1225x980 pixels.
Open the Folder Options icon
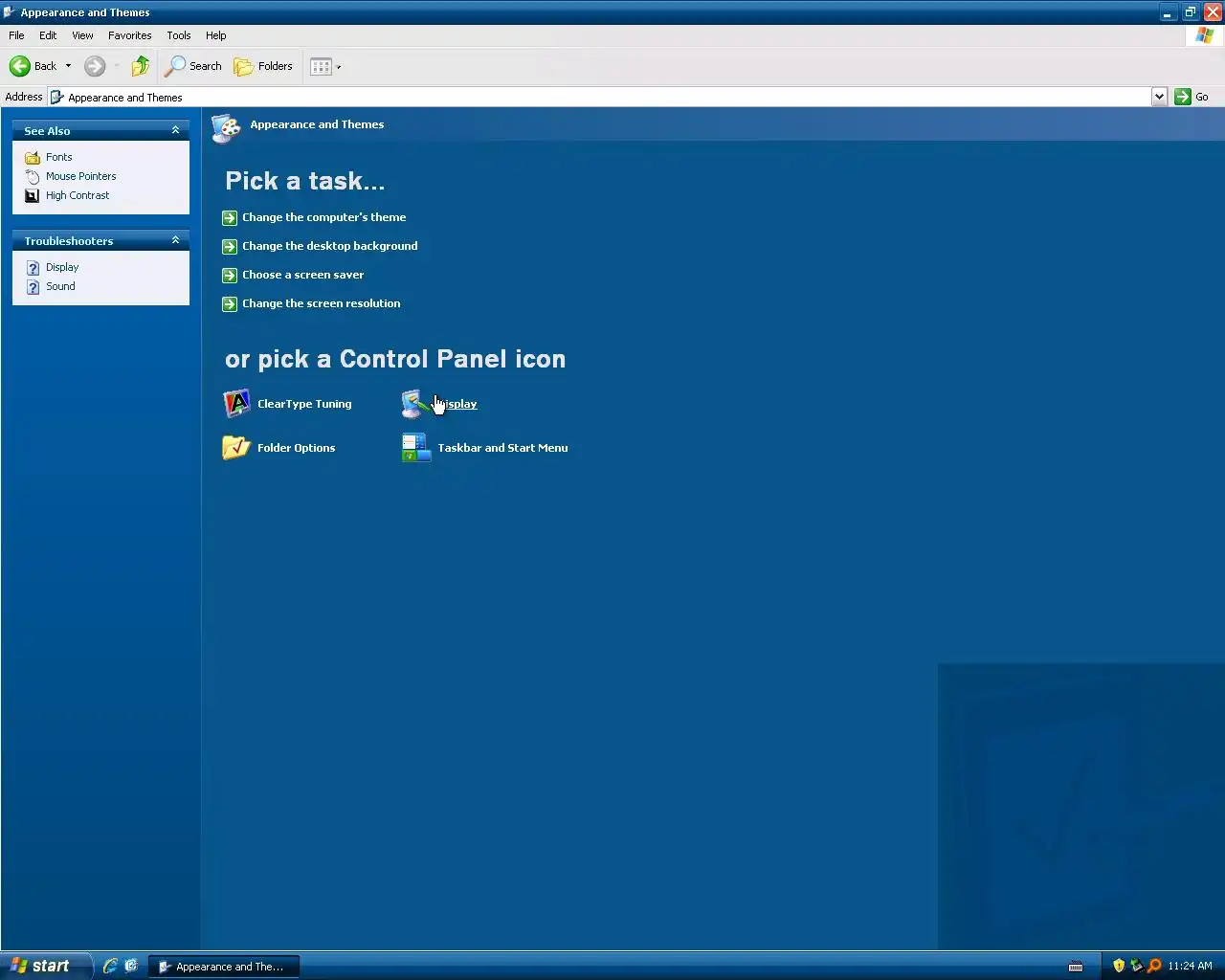tap(236, 448)
